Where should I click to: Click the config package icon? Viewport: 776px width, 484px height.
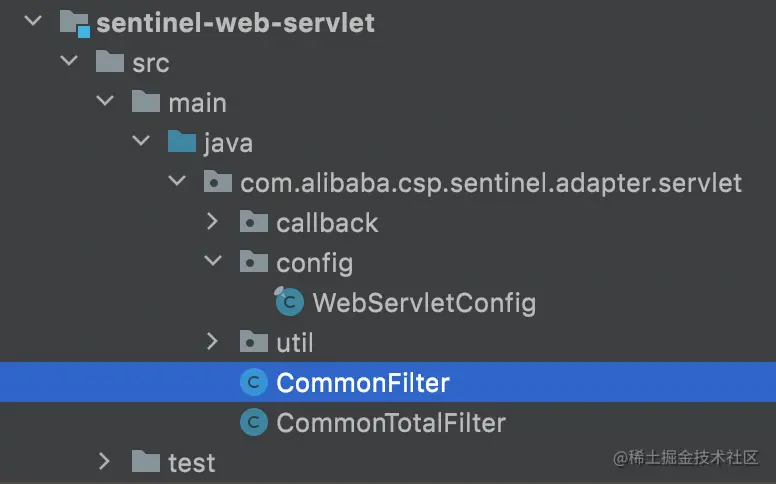click(255, 262)
